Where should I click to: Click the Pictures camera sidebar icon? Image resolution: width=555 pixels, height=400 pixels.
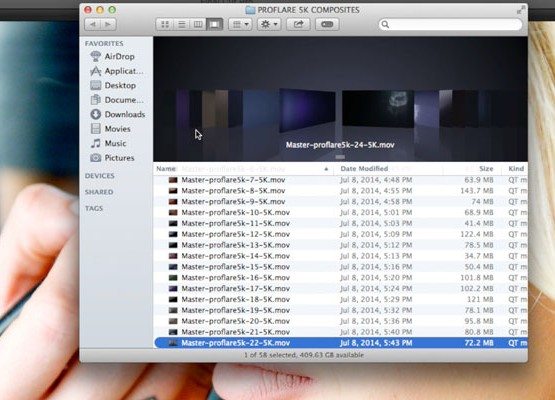pos(96,158)
